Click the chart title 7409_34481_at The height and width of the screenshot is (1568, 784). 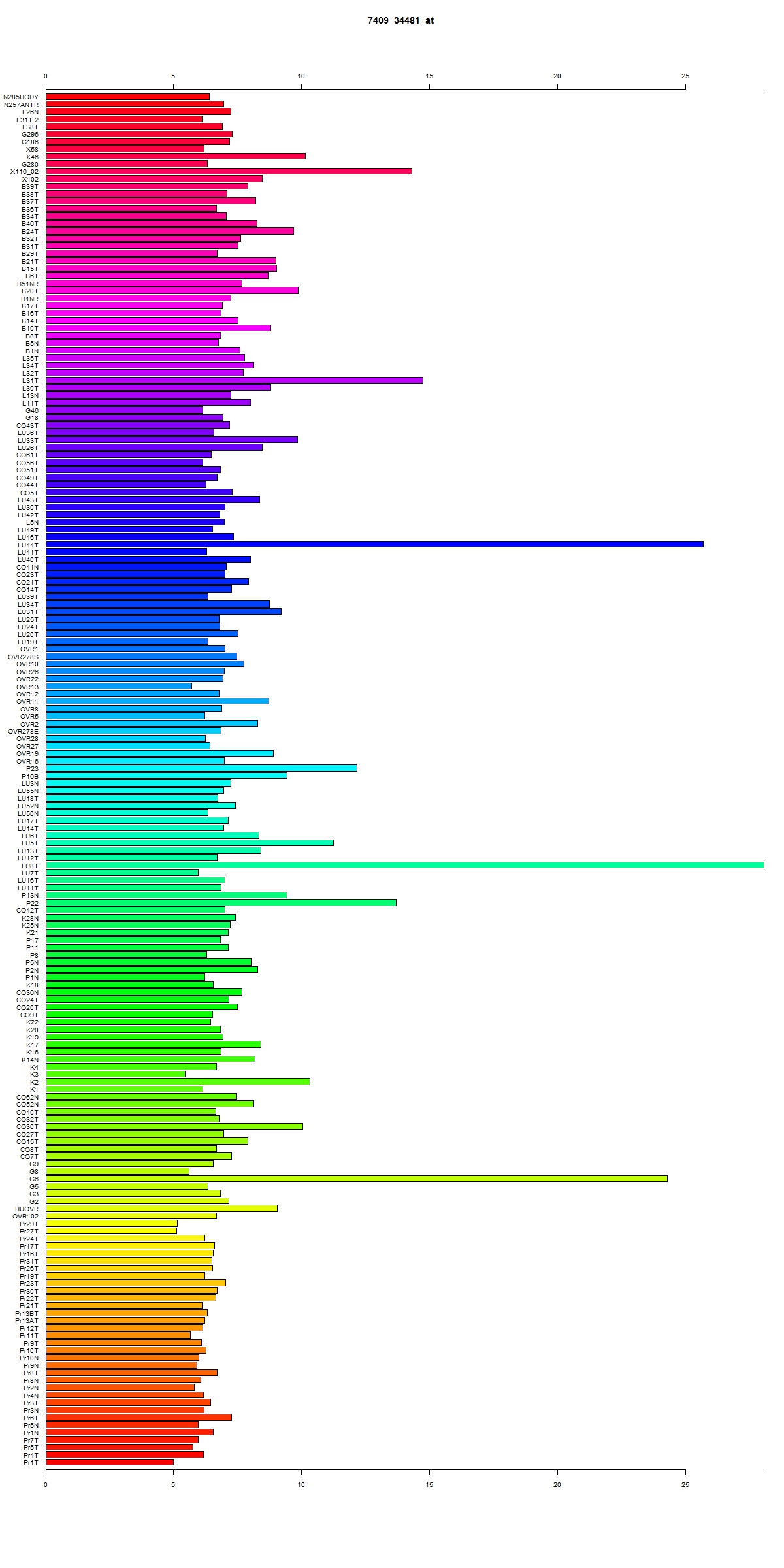[400, 21]
